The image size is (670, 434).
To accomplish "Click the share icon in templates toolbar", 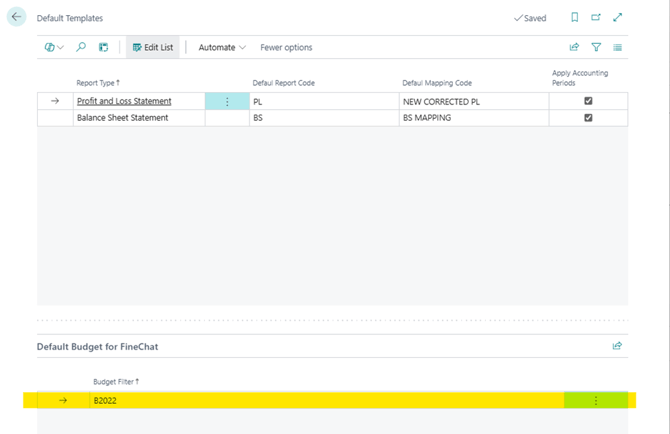I will [x=574, y=47].
